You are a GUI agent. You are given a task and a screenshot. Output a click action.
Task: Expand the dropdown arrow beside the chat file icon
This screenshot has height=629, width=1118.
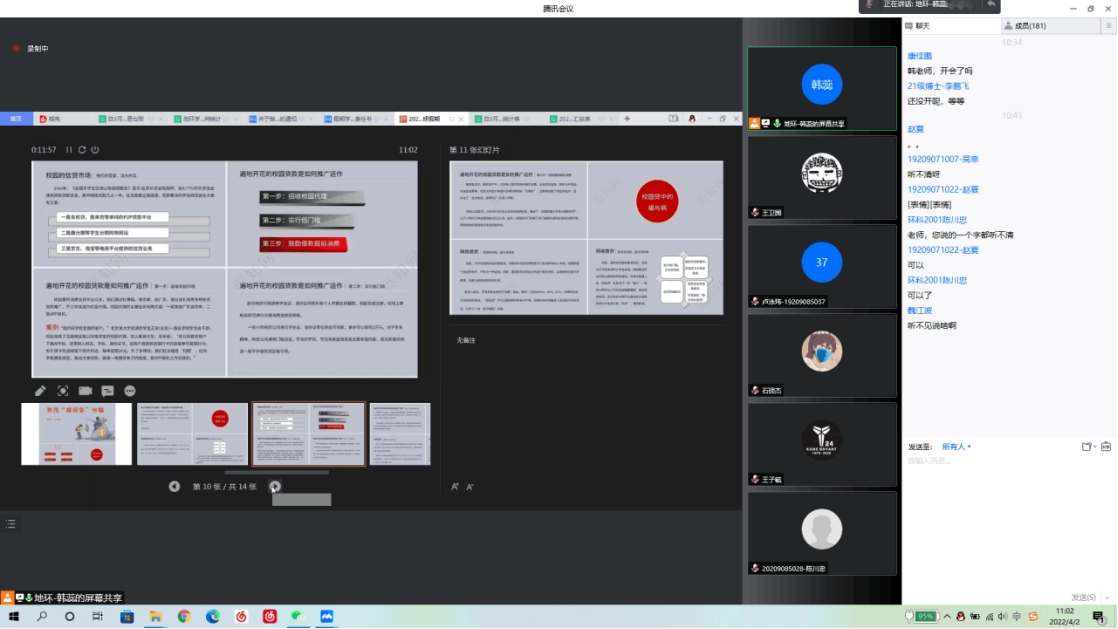(1095, 446)
